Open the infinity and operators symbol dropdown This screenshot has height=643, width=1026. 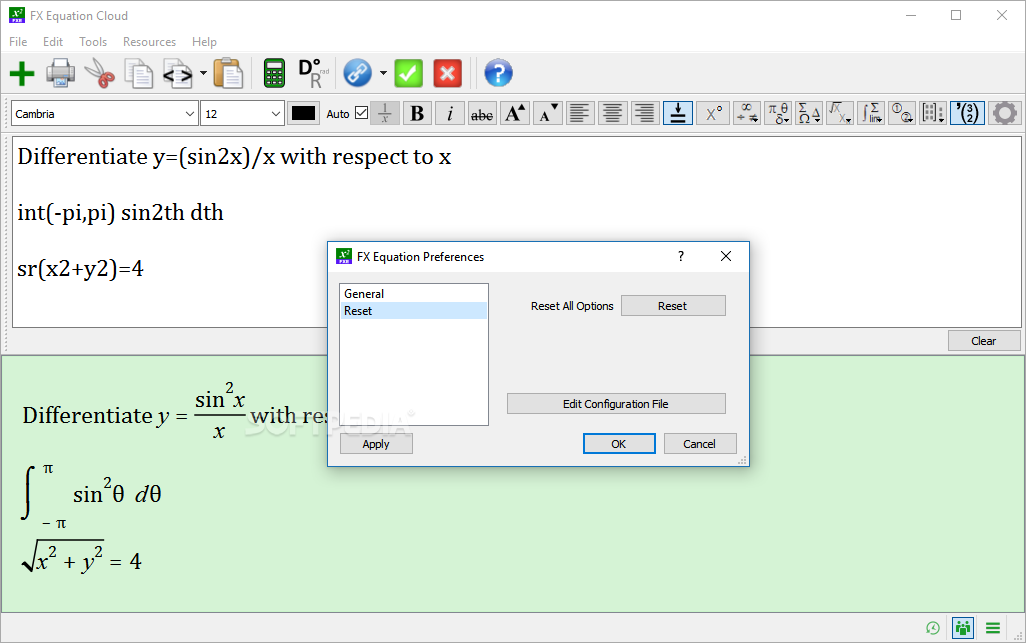747,113
